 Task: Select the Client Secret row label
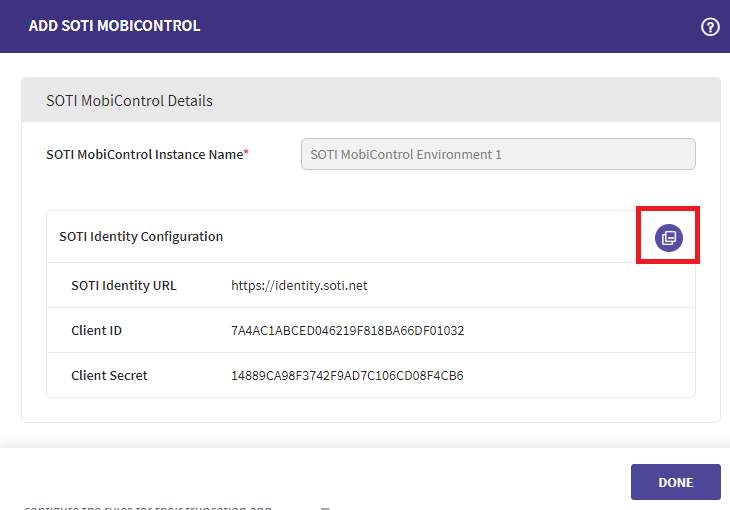click(x=109, y=376)
